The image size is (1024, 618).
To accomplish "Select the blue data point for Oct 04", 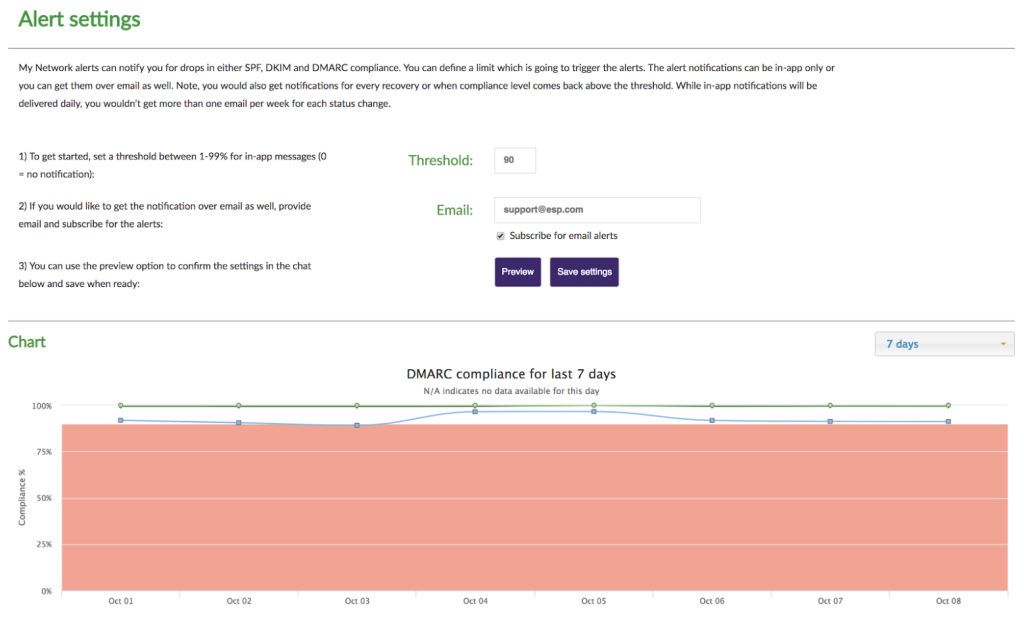I will [x=475, y=412].
